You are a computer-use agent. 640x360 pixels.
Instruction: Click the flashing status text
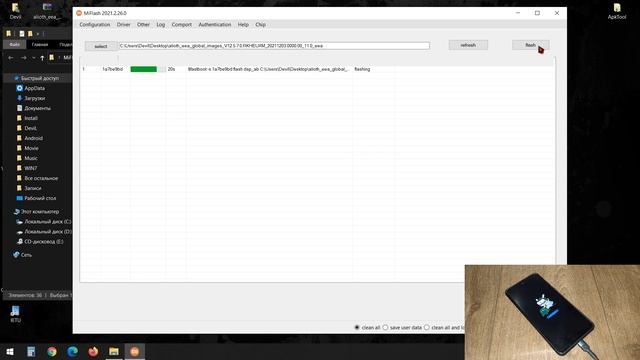pyautogui.click(x=362, y=69)
